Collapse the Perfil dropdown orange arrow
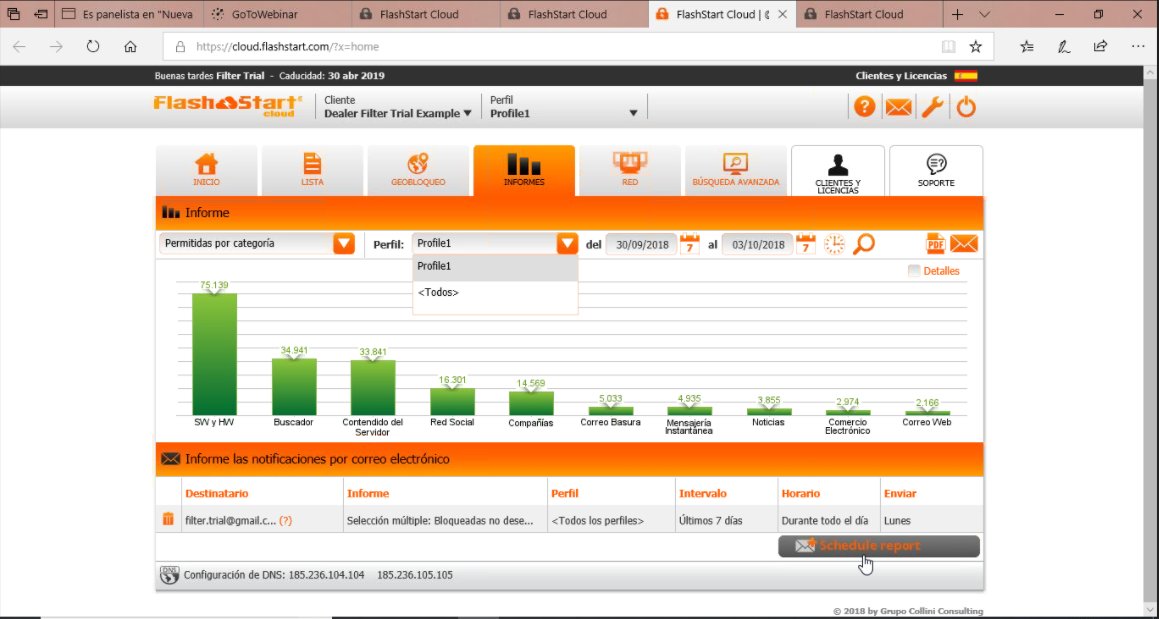 (x=567, y=243)
